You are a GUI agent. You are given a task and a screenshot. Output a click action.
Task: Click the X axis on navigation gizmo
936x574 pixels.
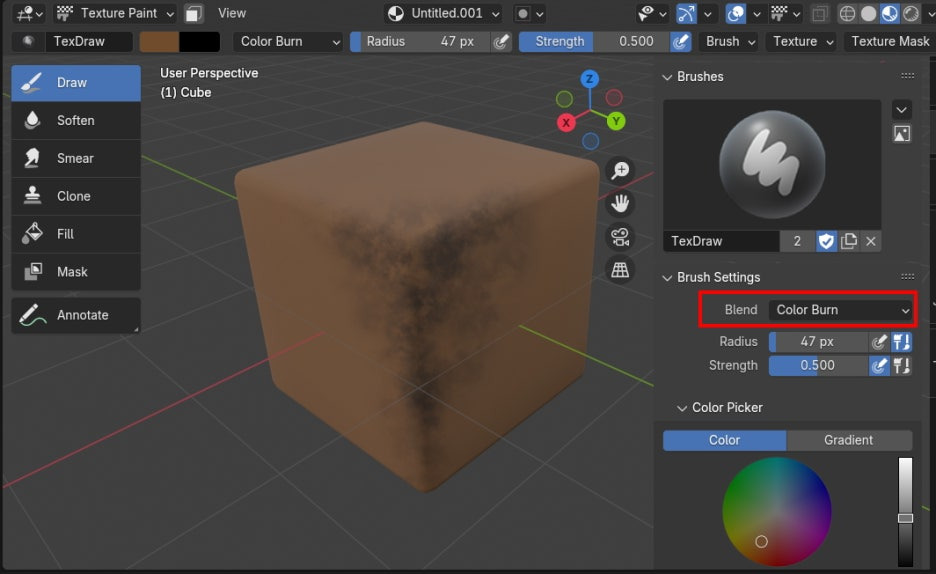click(x=566, y=123)
